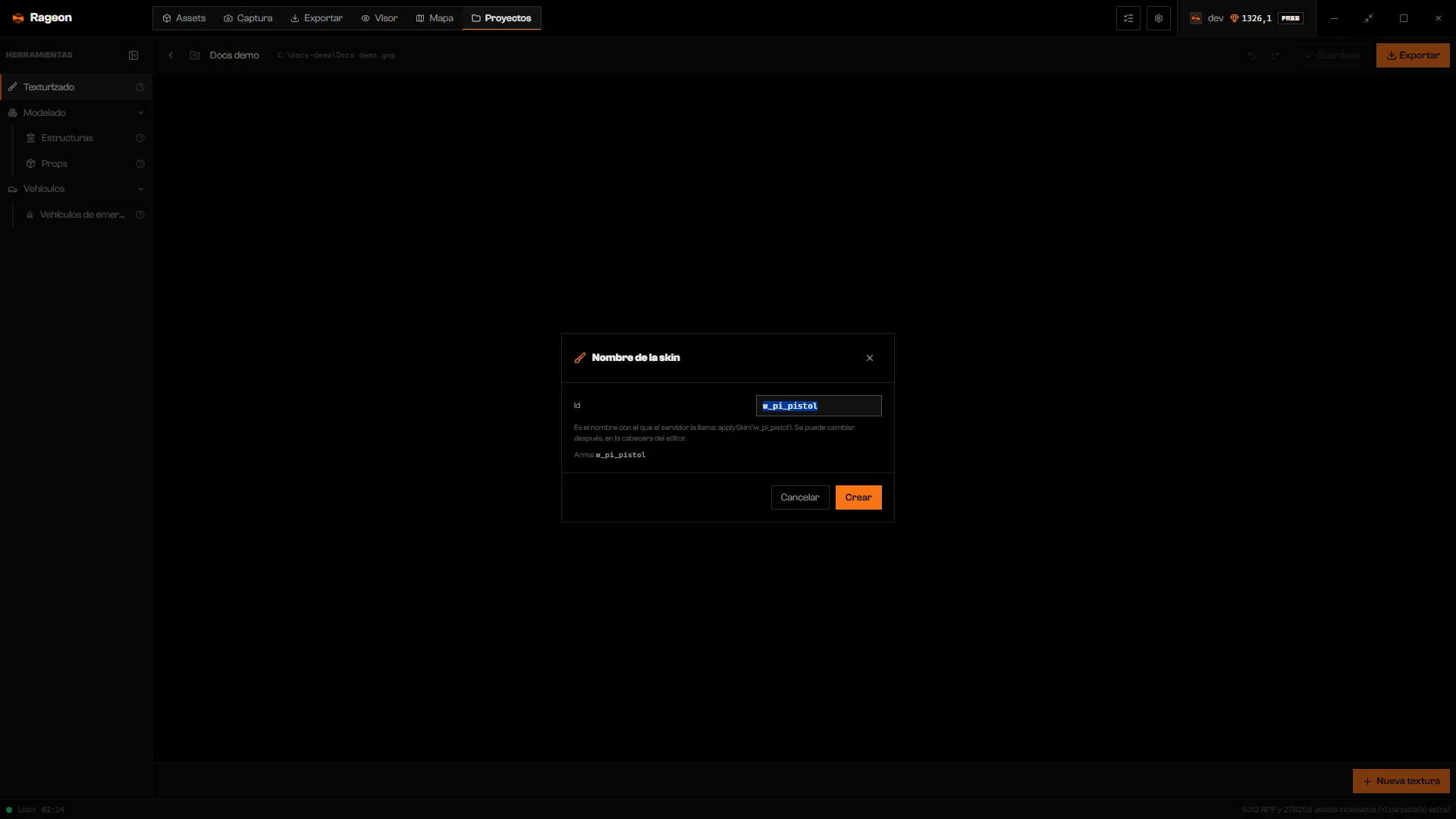
Task: Open help icon for Props
Action: (x=140, y=164)
